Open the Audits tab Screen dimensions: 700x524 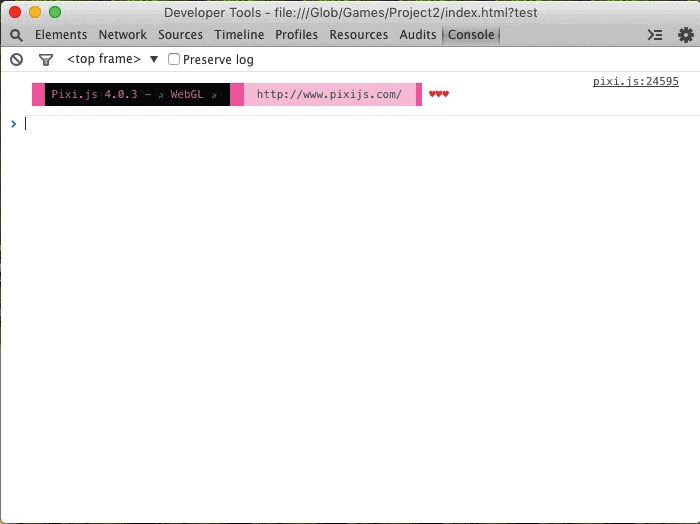pos(418,35)
